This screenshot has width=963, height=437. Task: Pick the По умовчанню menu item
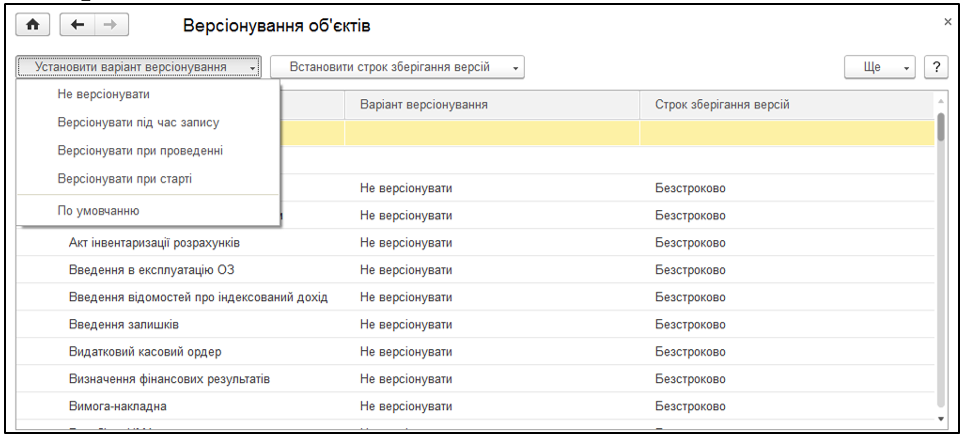(x=98, y=211)
